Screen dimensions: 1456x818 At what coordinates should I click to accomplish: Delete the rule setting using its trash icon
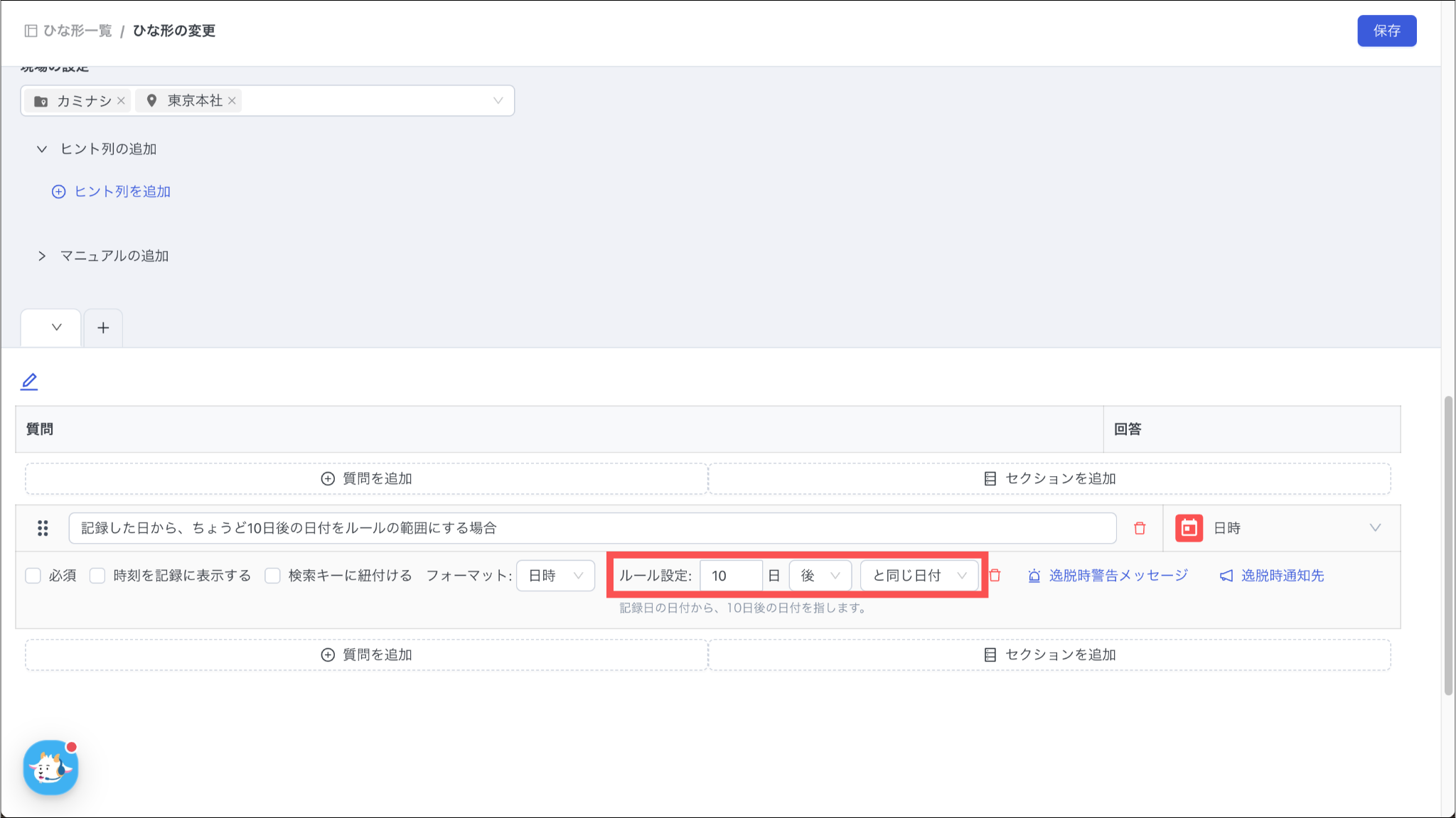(995, 576)
